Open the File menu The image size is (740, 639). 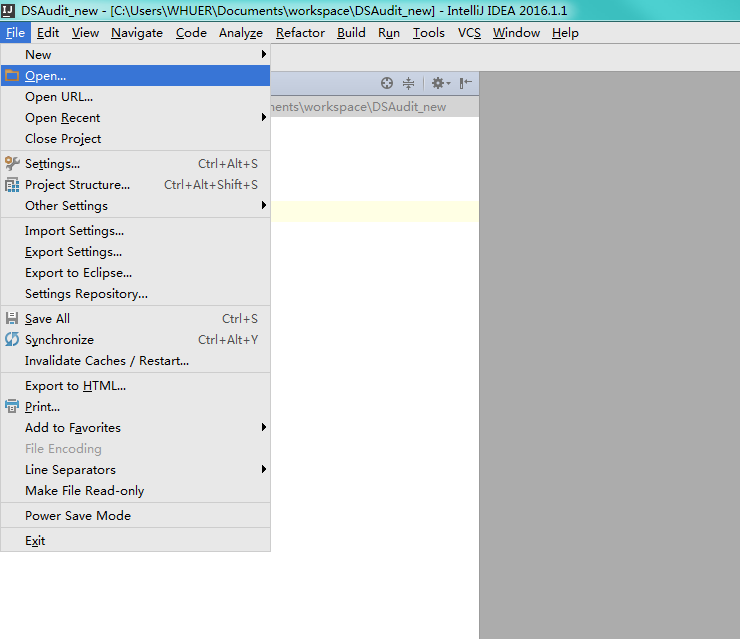(16, 33)
